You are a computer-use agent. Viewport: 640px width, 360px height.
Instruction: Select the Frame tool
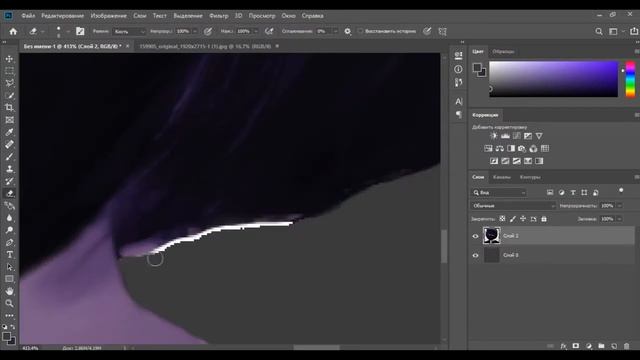pos(9,120)
